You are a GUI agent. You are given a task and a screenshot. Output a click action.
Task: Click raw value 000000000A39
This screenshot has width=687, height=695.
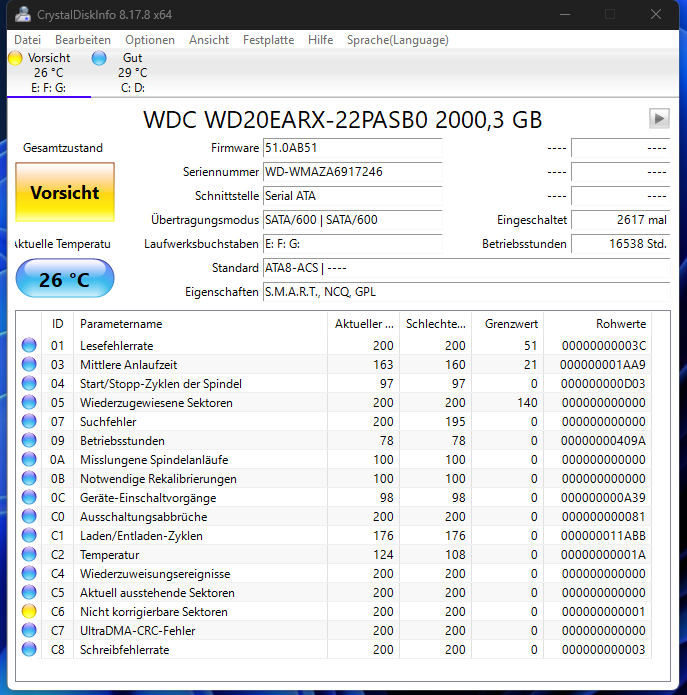(x=603, y=497)
